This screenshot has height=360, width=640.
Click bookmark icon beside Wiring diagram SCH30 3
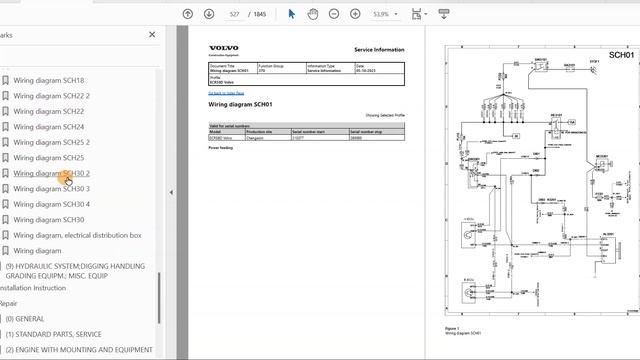(x=6, y=189)
